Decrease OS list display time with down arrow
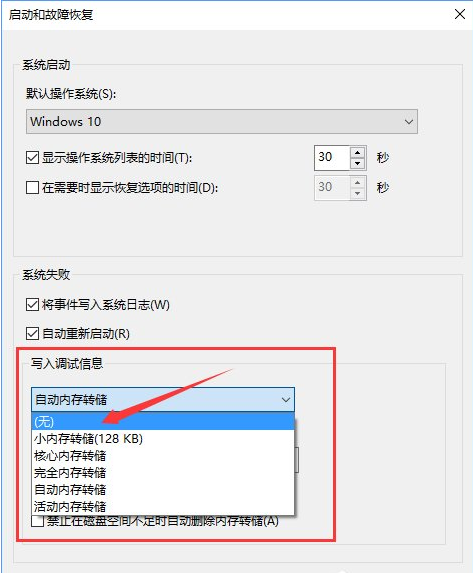The height and width of the screenshot is (573, 473). (357, 163)
